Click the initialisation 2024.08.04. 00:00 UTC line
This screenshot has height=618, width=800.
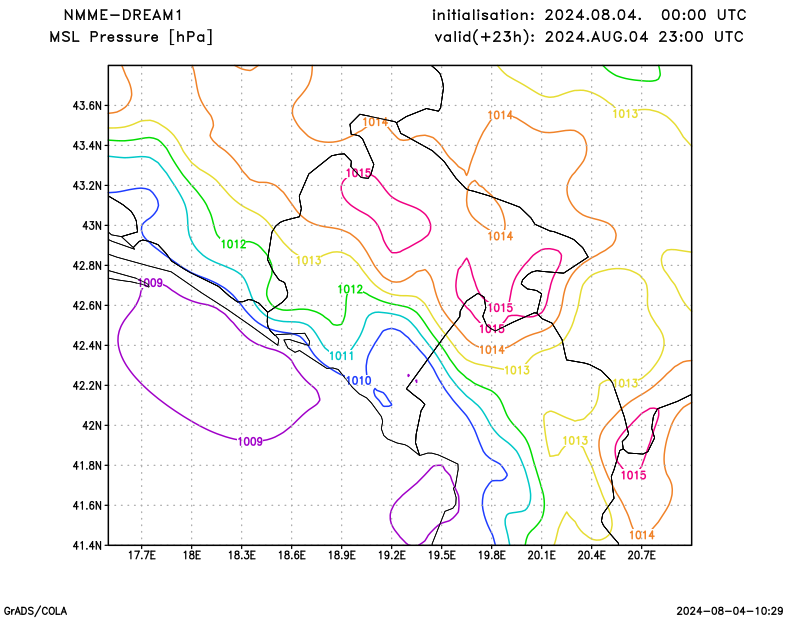pyautogui.click(x=589, y=15)
